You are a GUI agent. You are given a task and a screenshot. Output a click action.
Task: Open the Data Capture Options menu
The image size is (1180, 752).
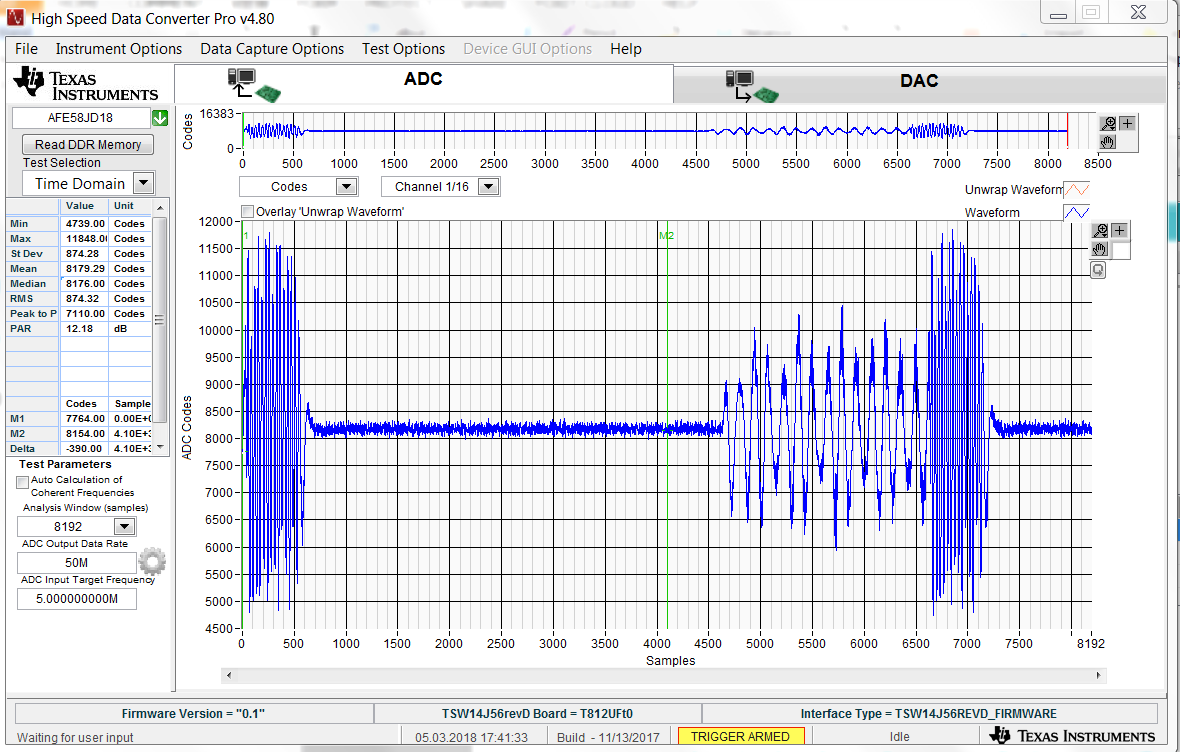272,49
